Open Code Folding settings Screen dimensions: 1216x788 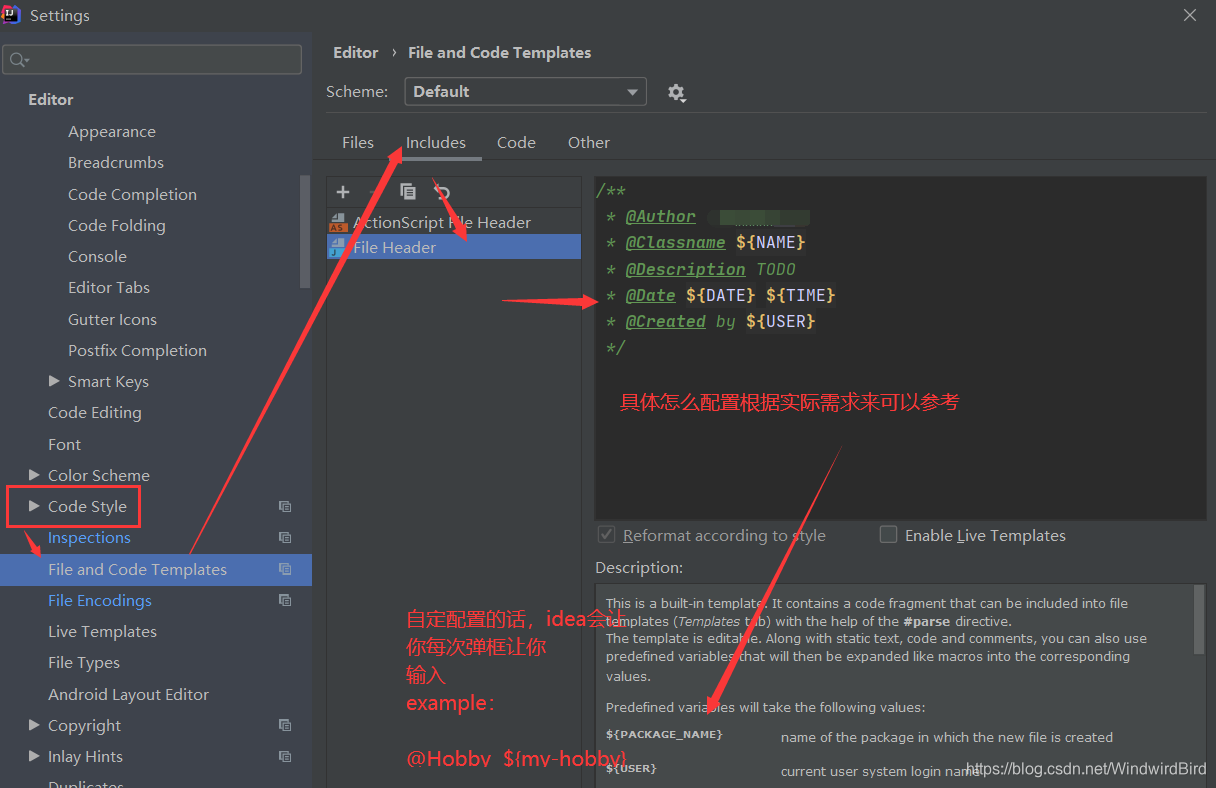tap(117, 226)
